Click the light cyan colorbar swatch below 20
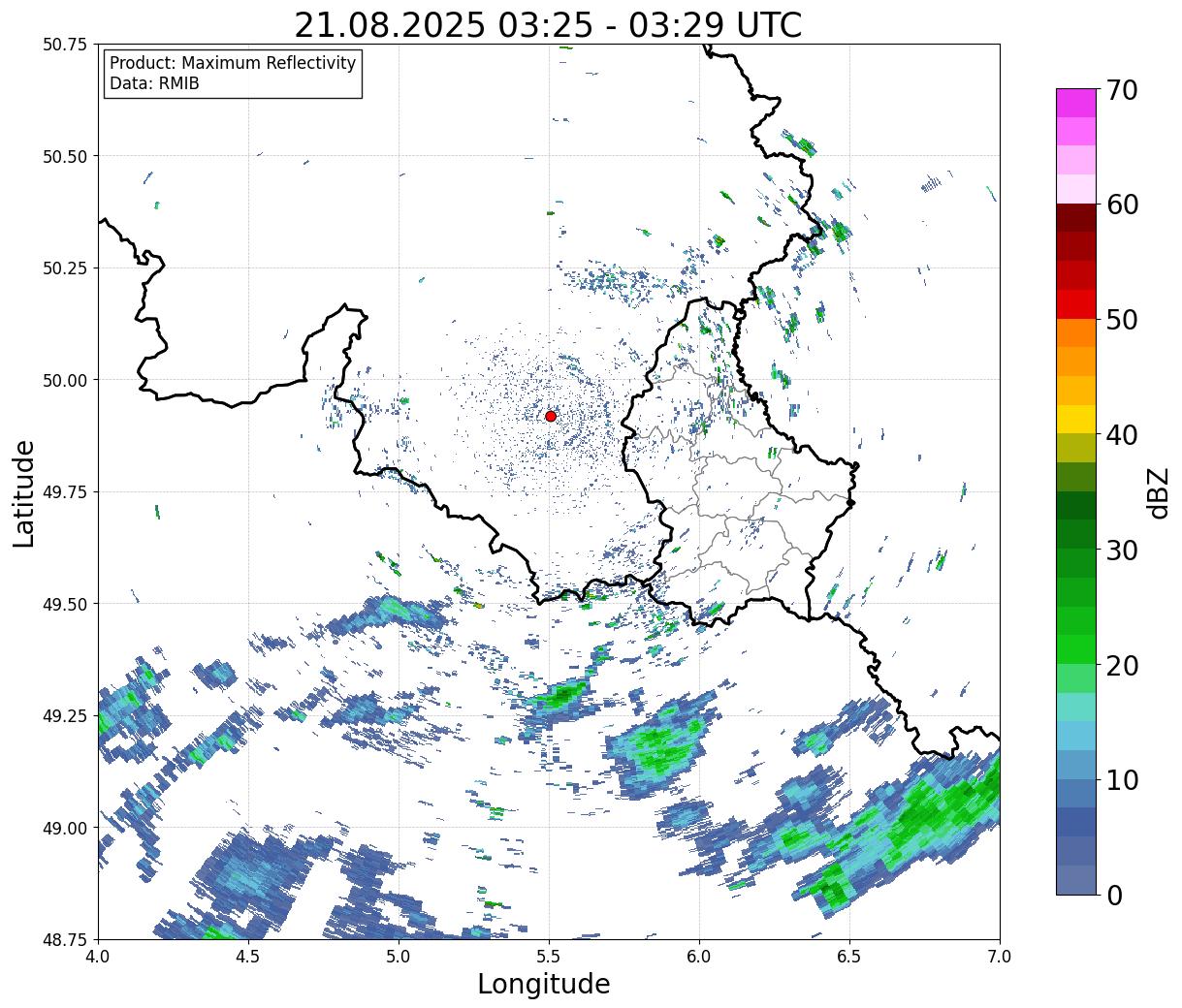The image size is (1182, 1008). coord(1076,707)
